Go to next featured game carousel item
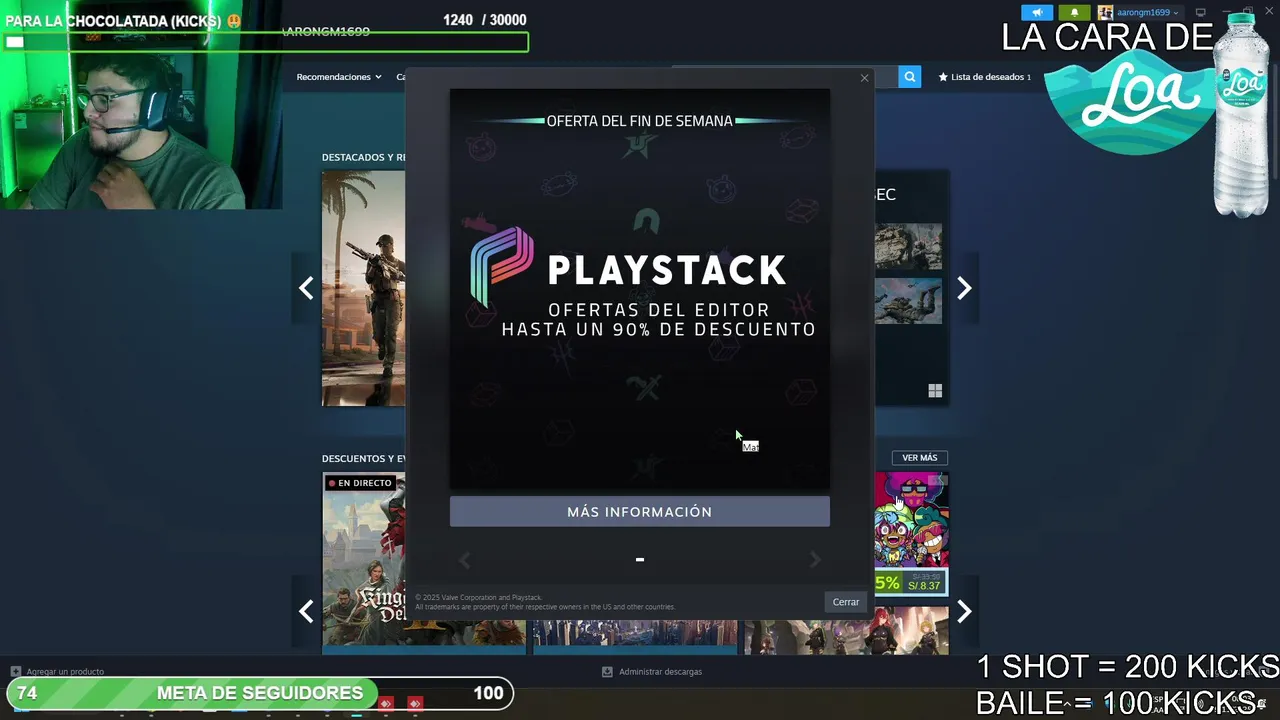Viewport: 1280px width, 720px height. [963, 288]
